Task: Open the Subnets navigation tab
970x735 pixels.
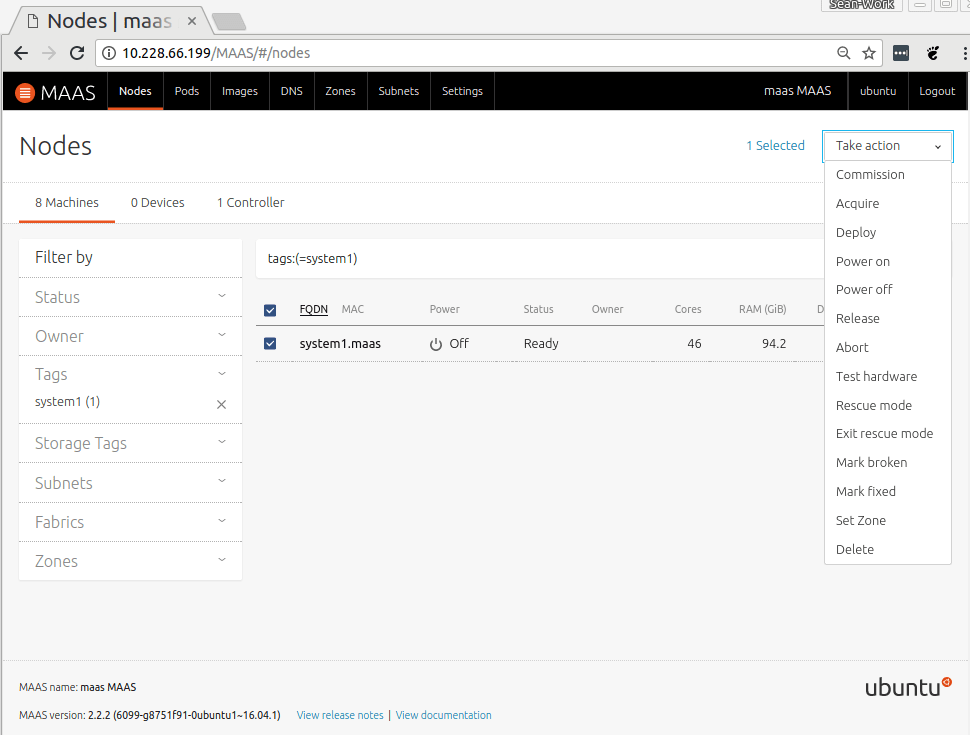Action: 398,91
